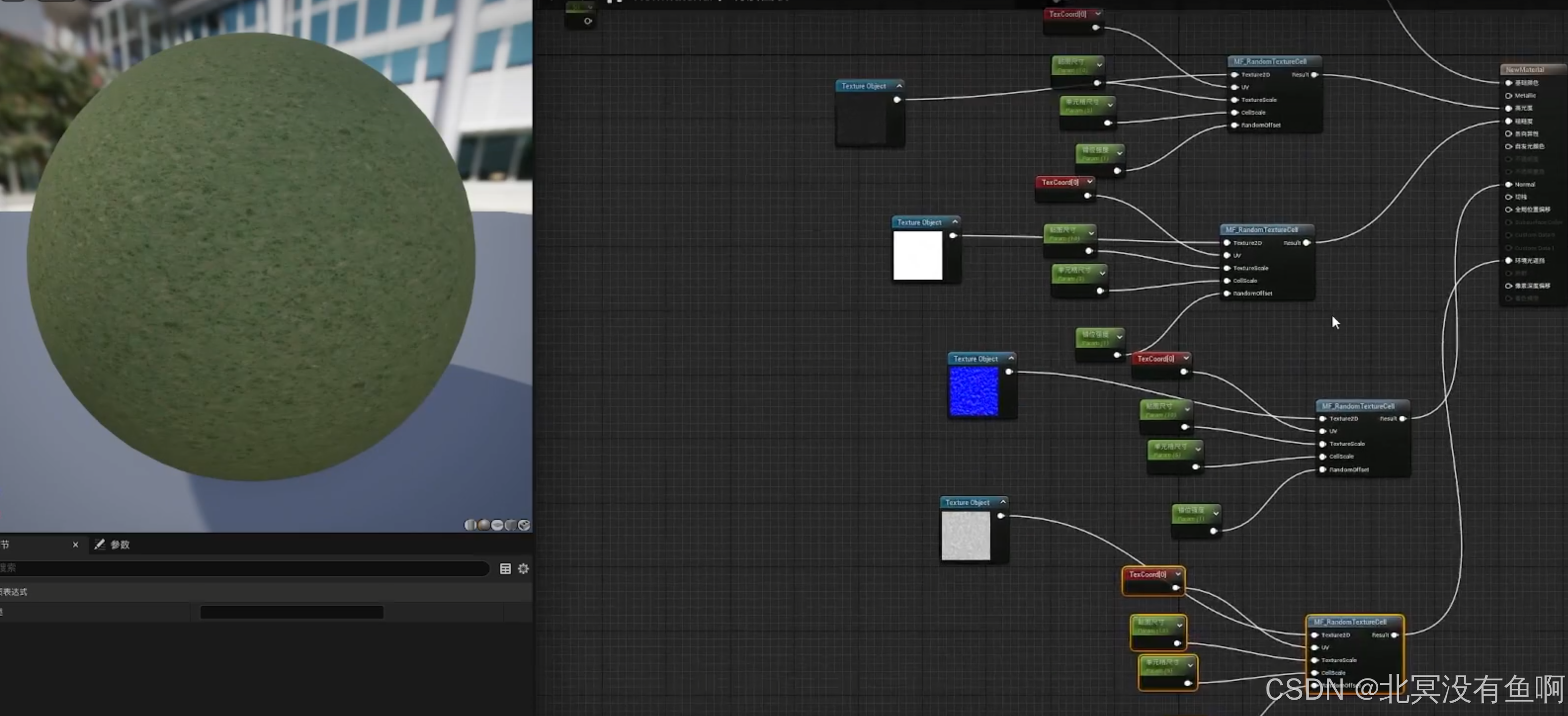Select the plane preview mesh icon
The image size is (1568, 716).
point(497,525)
